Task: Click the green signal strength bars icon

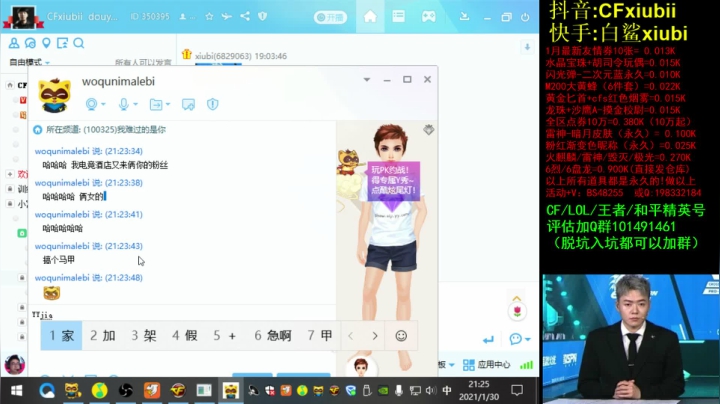Action: pyautogui.click(x=526, y=365)
